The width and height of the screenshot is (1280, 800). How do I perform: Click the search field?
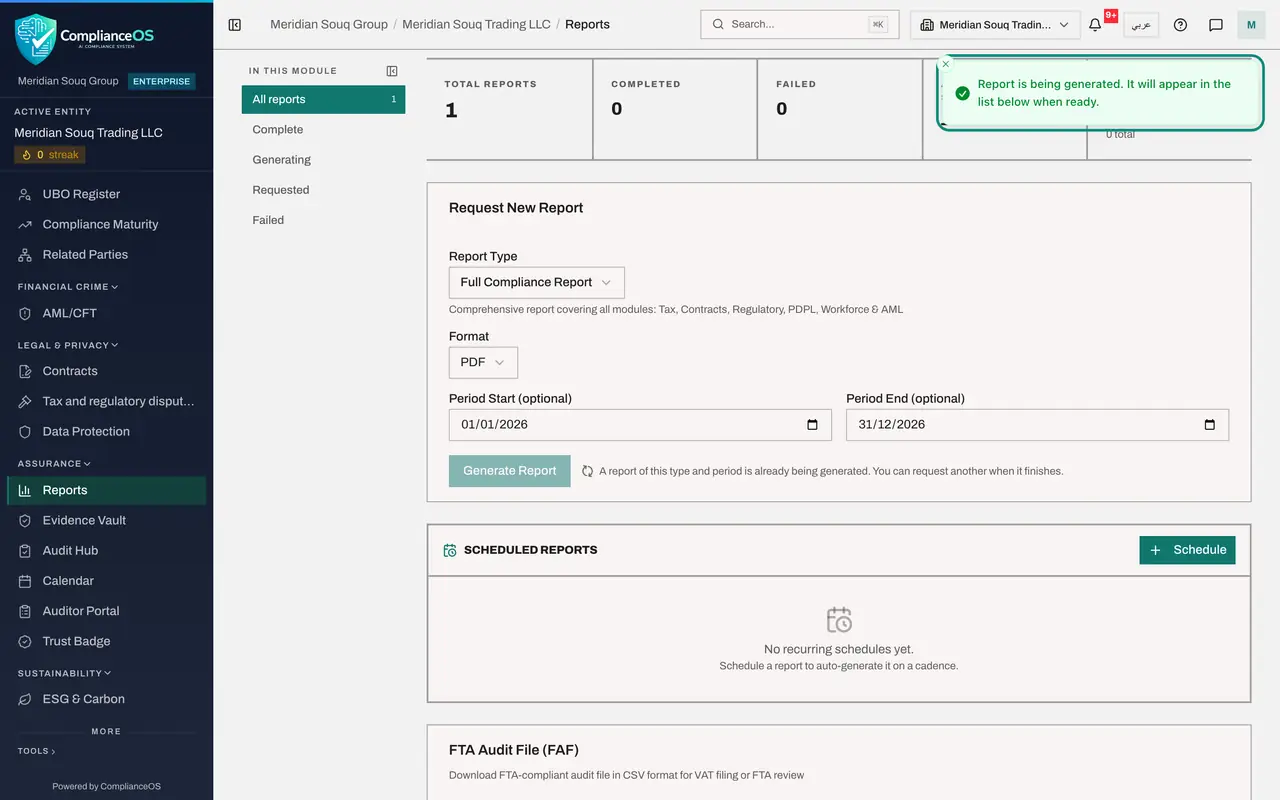pos(800,25)
